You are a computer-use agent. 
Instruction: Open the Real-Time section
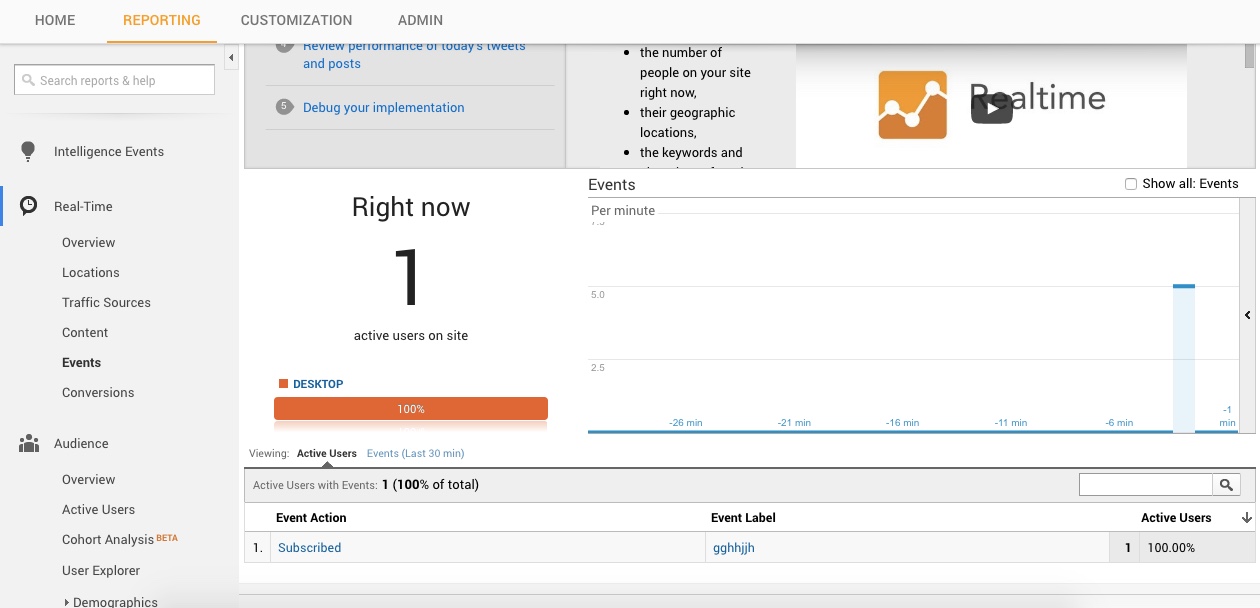pos(83,207)
